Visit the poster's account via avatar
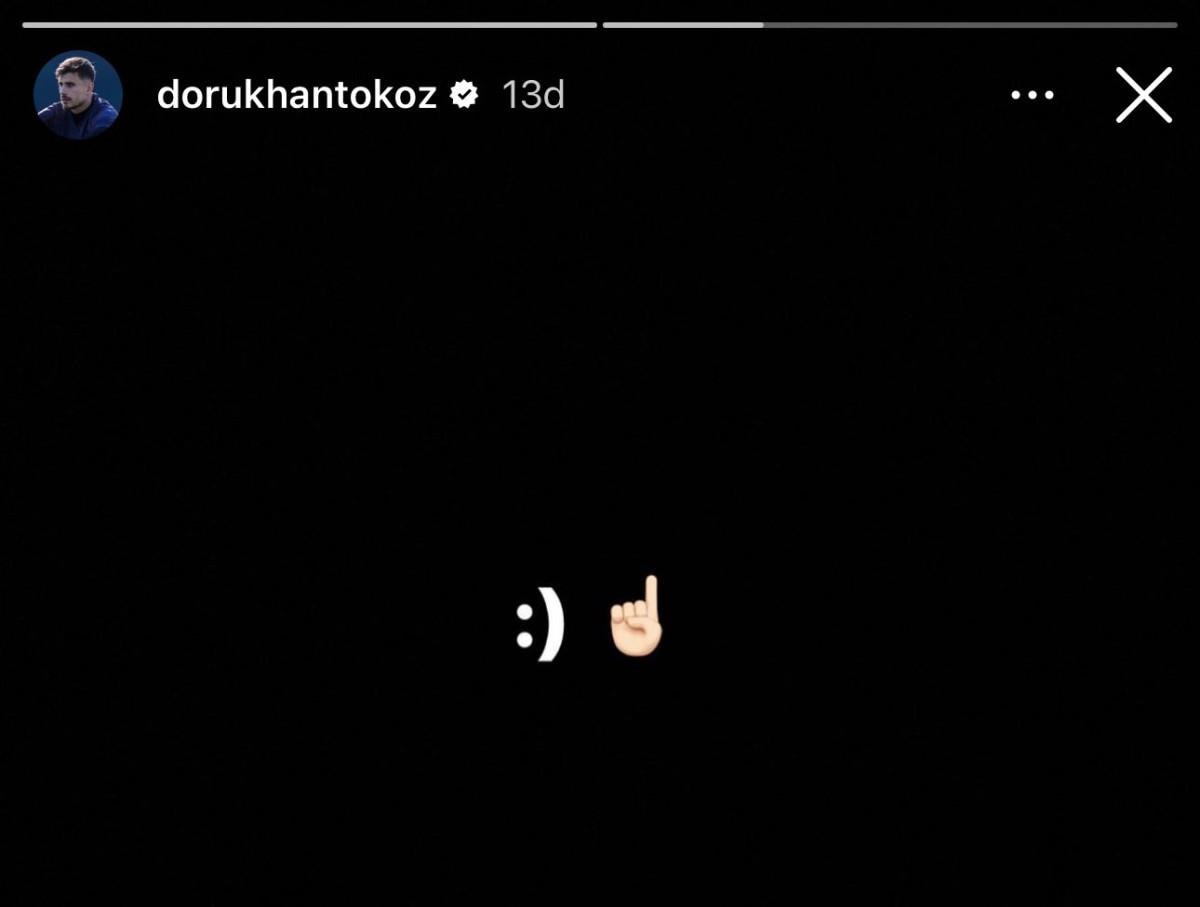 (x=78, y=95)
